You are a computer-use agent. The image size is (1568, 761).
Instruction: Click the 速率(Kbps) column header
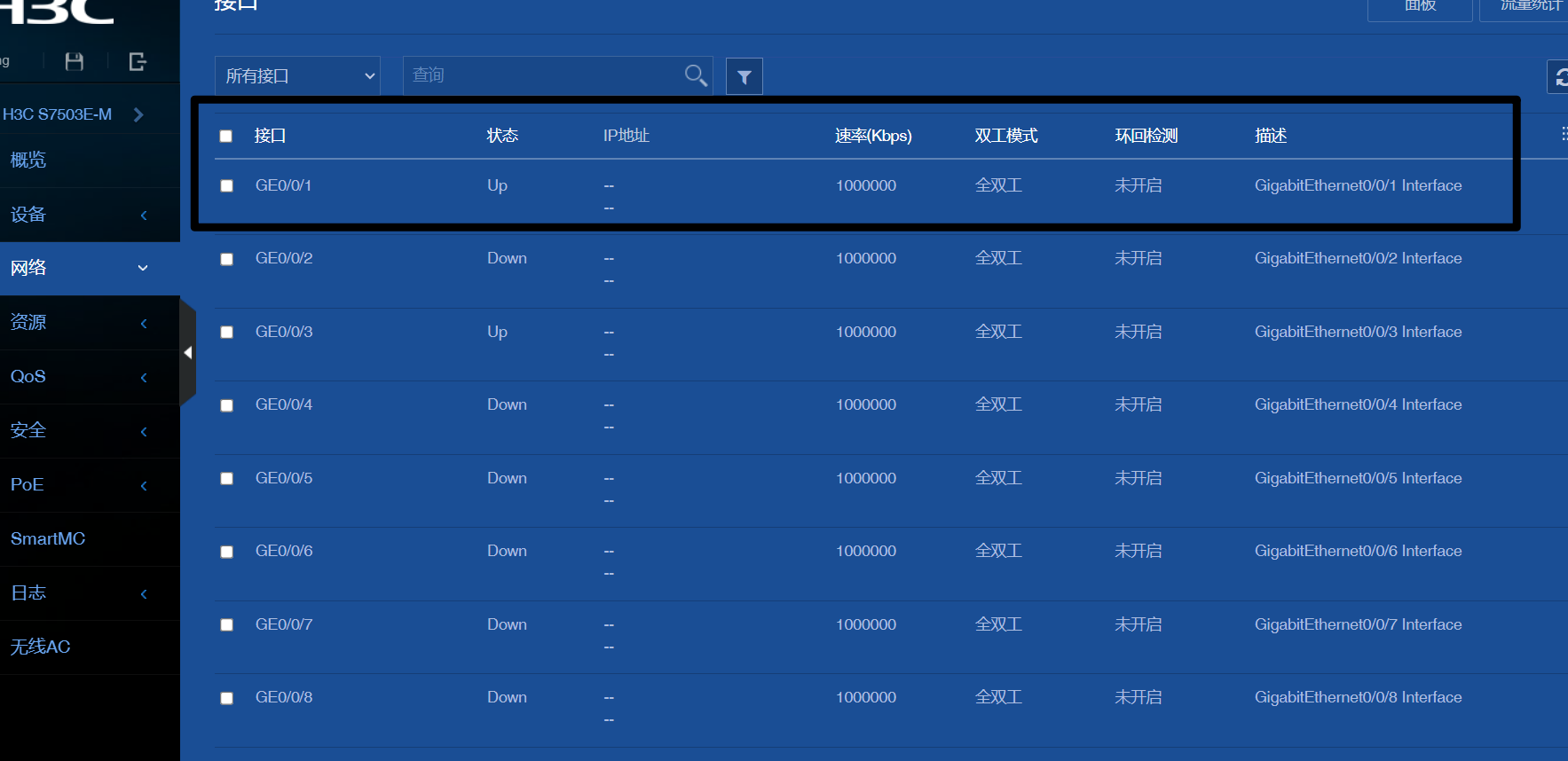tap(873, 136)
